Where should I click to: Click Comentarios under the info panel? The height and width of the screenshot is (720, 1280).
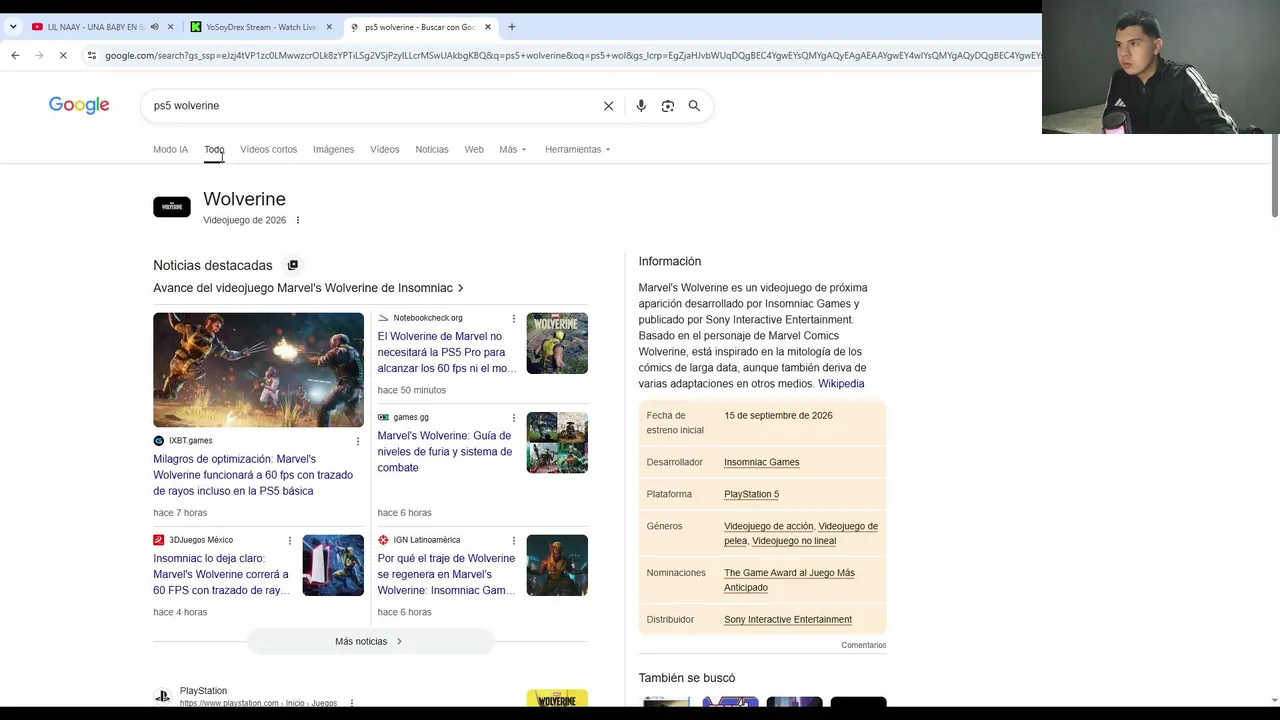click(x=864, y=645)
